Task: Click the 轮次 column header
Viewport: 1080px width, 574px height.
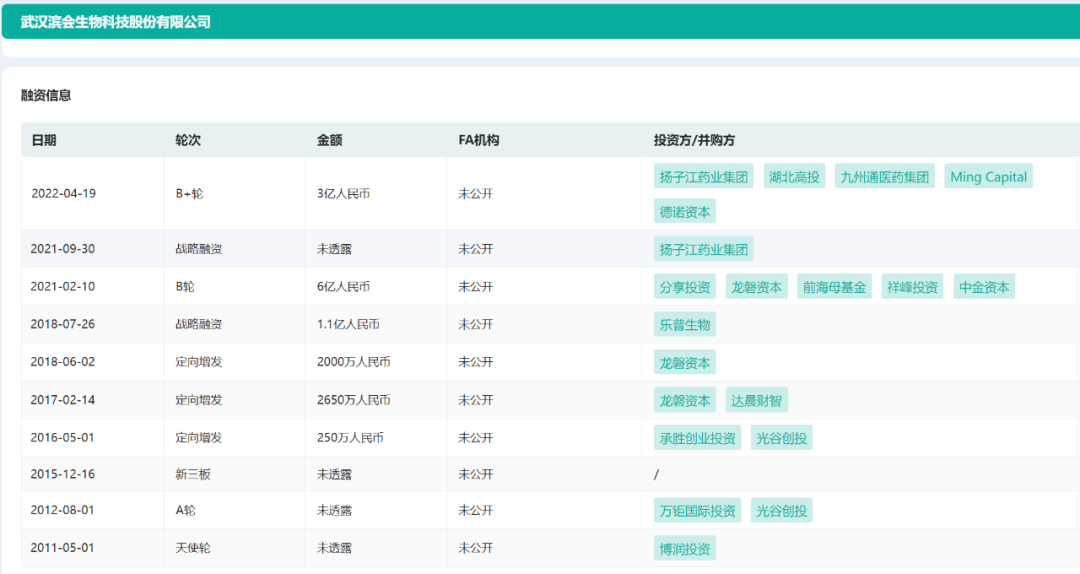Action: click(188, 141)
